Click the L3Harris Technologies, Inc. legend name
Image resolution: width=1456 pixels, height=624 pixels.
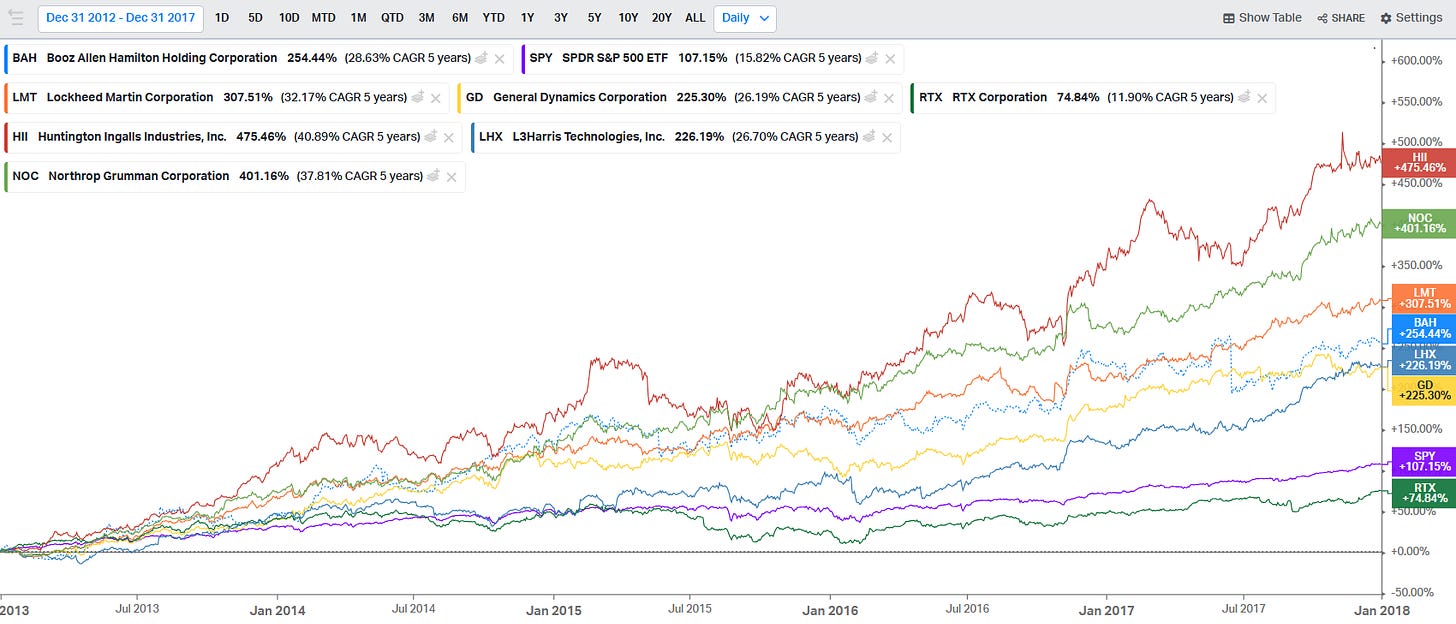[588, 137]
